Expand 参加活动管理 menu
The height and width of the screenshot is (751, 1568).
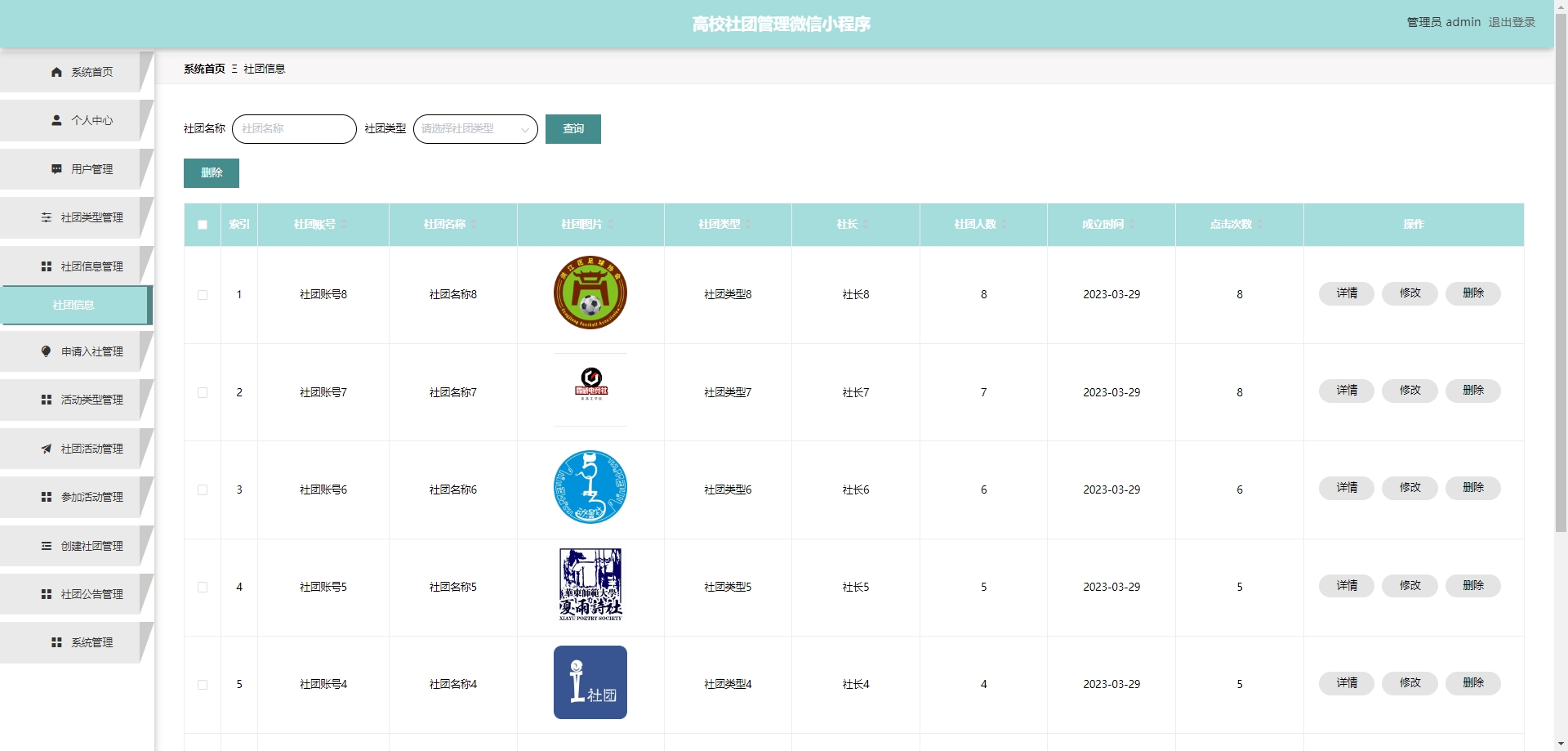[76, 497]
